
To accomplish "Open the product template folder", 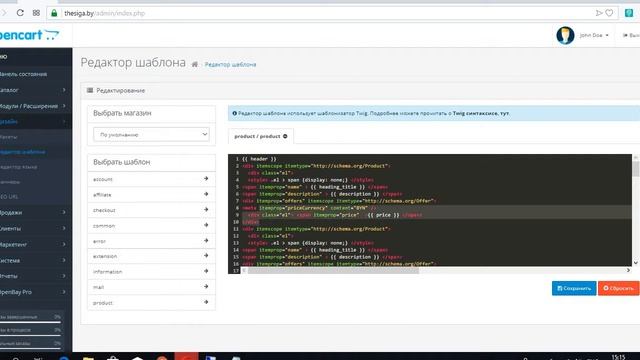I will click(151, 302).
